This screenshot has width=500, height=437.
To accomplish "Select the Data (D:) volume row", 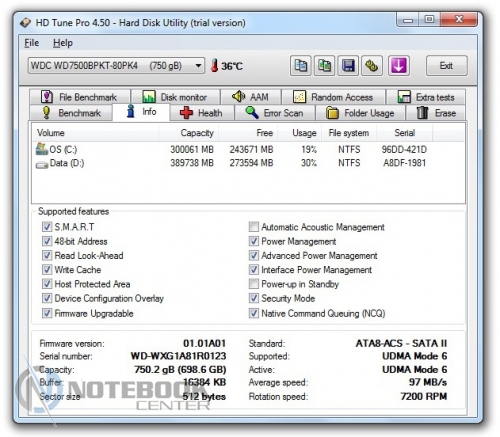I will tap(248, 163).
